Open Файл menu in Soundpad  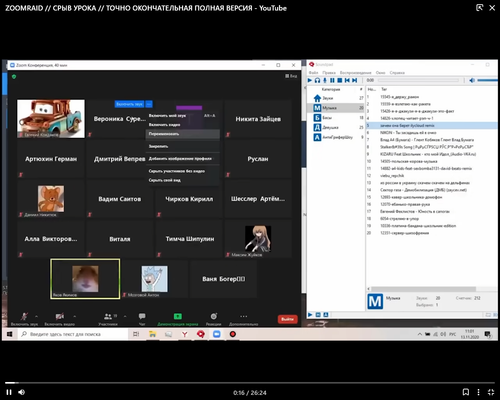(x=313, y=73)
